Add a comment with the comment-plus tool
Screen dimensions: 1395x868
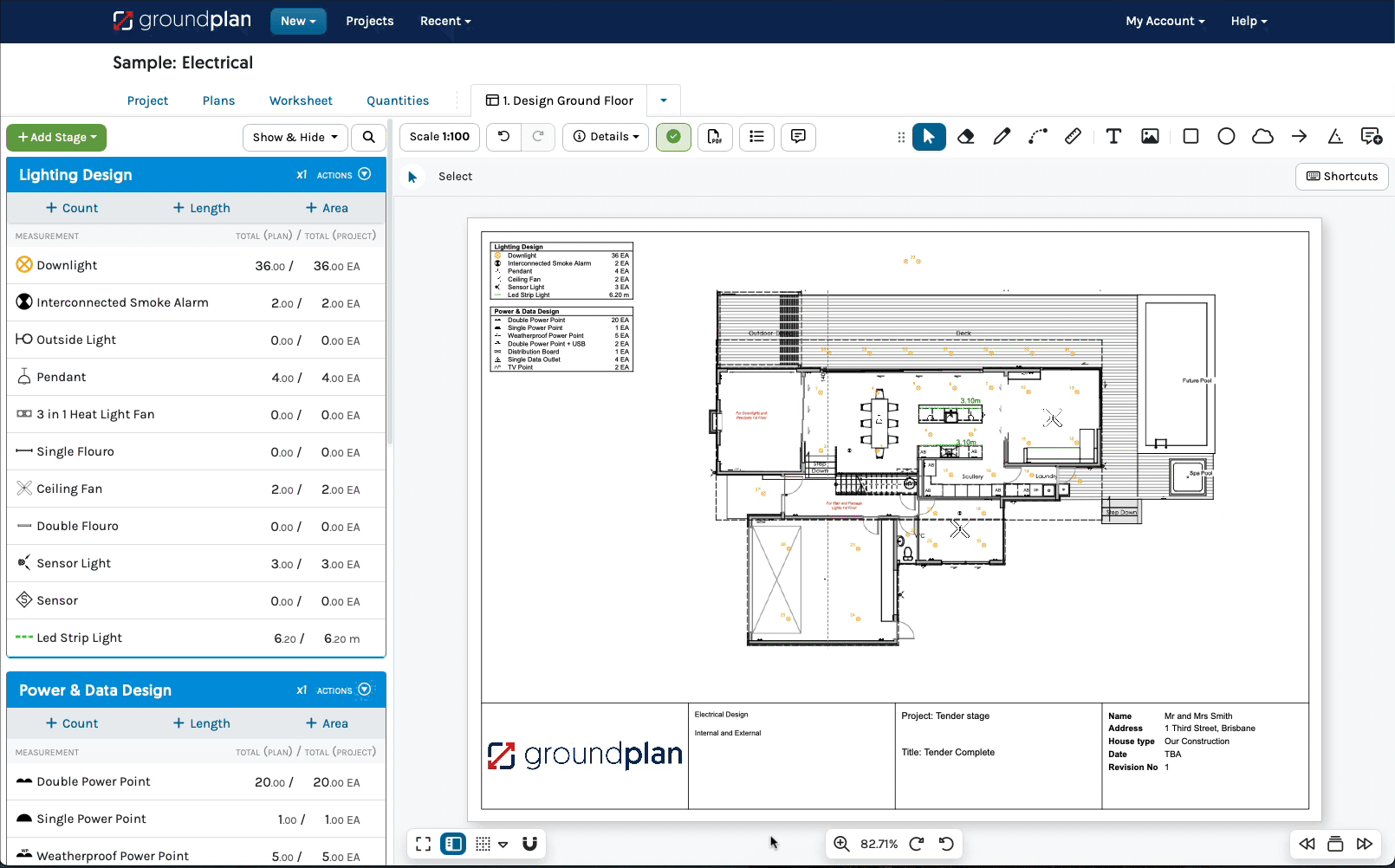(x=1372, y=137)
